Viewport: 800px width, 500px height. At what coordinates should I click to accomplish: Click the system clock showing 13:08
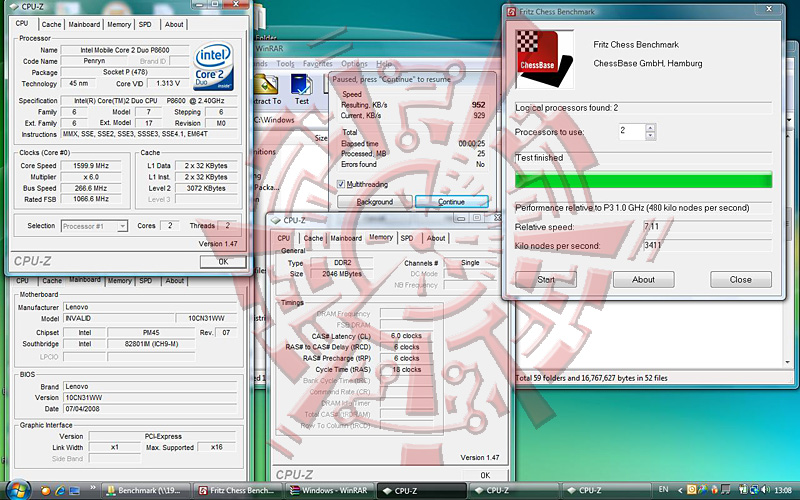pos(783,490)
